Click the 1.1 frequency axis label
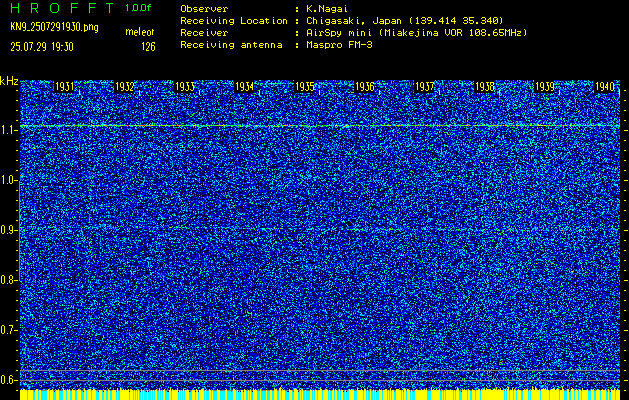 pos(7,130)
